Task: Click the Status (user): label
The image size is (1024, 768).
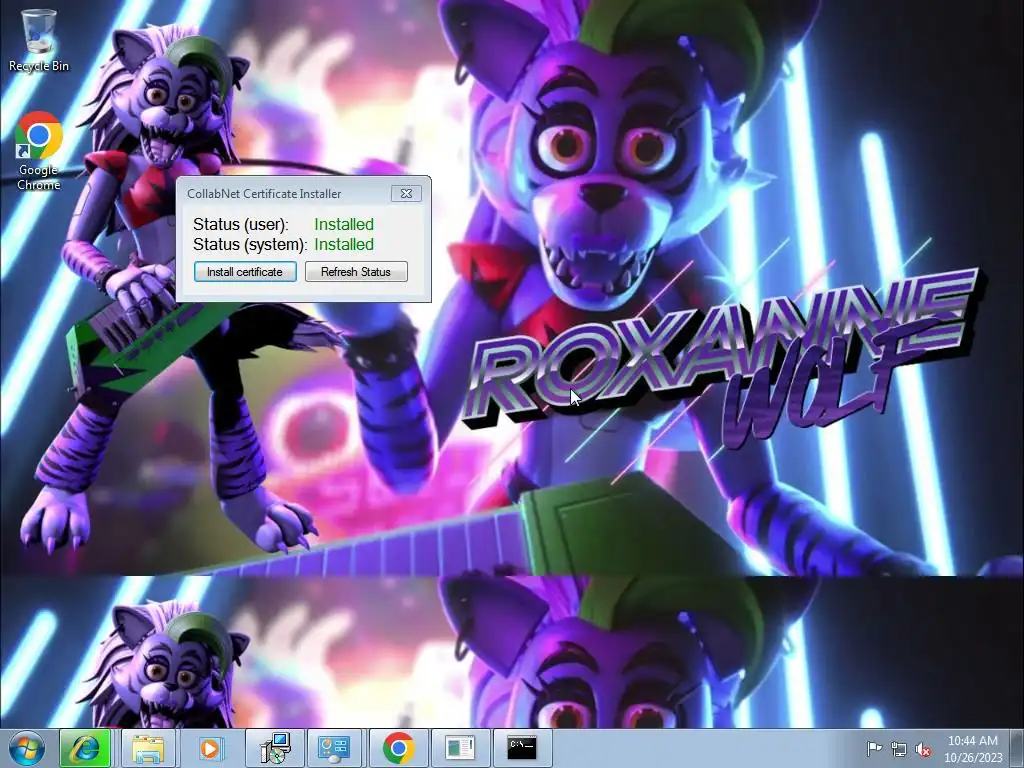Action: [241, 224]
